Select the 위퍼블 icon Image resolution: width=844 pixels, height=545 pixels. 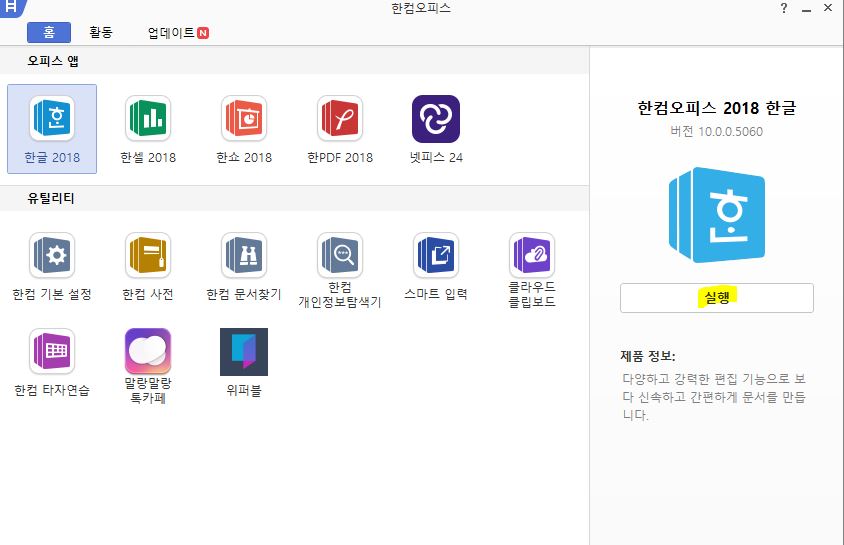(x=244, y=352)
